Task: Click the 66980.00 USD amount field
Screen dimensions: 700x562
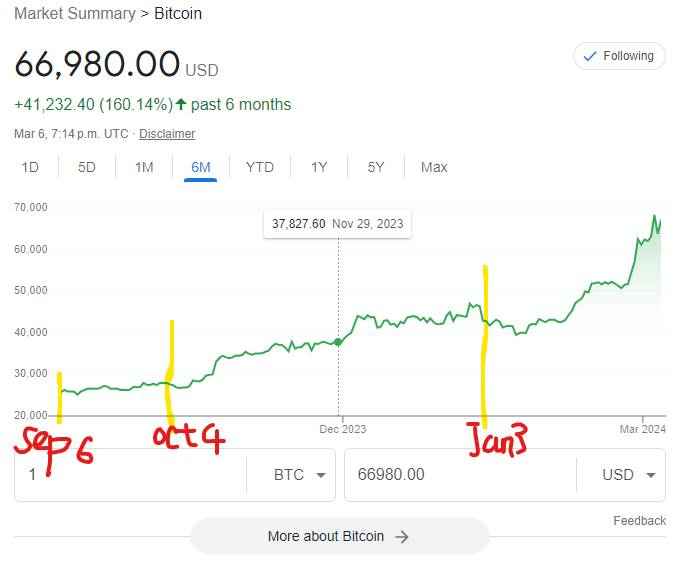Action: pos(460,475)
